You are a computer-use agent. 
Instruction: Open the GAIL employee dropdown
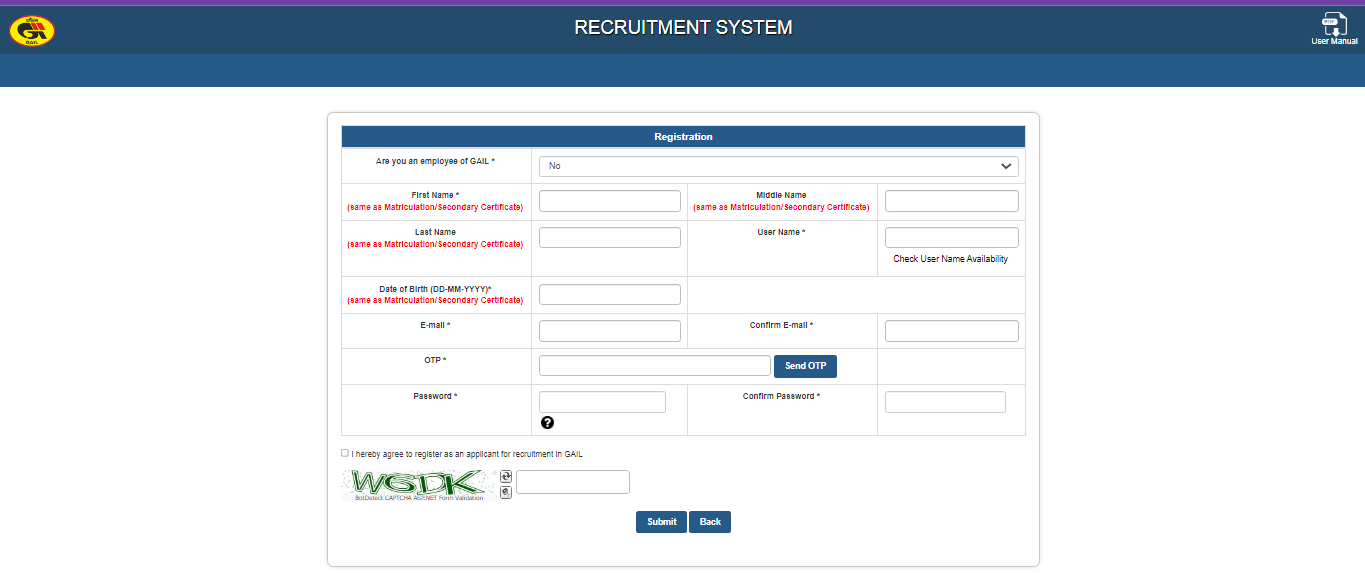[778, 166]
